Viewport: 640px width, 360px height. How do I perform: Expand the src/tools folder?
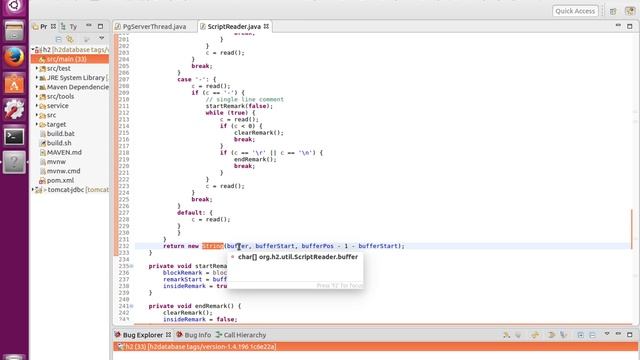(x=37, y=96)
